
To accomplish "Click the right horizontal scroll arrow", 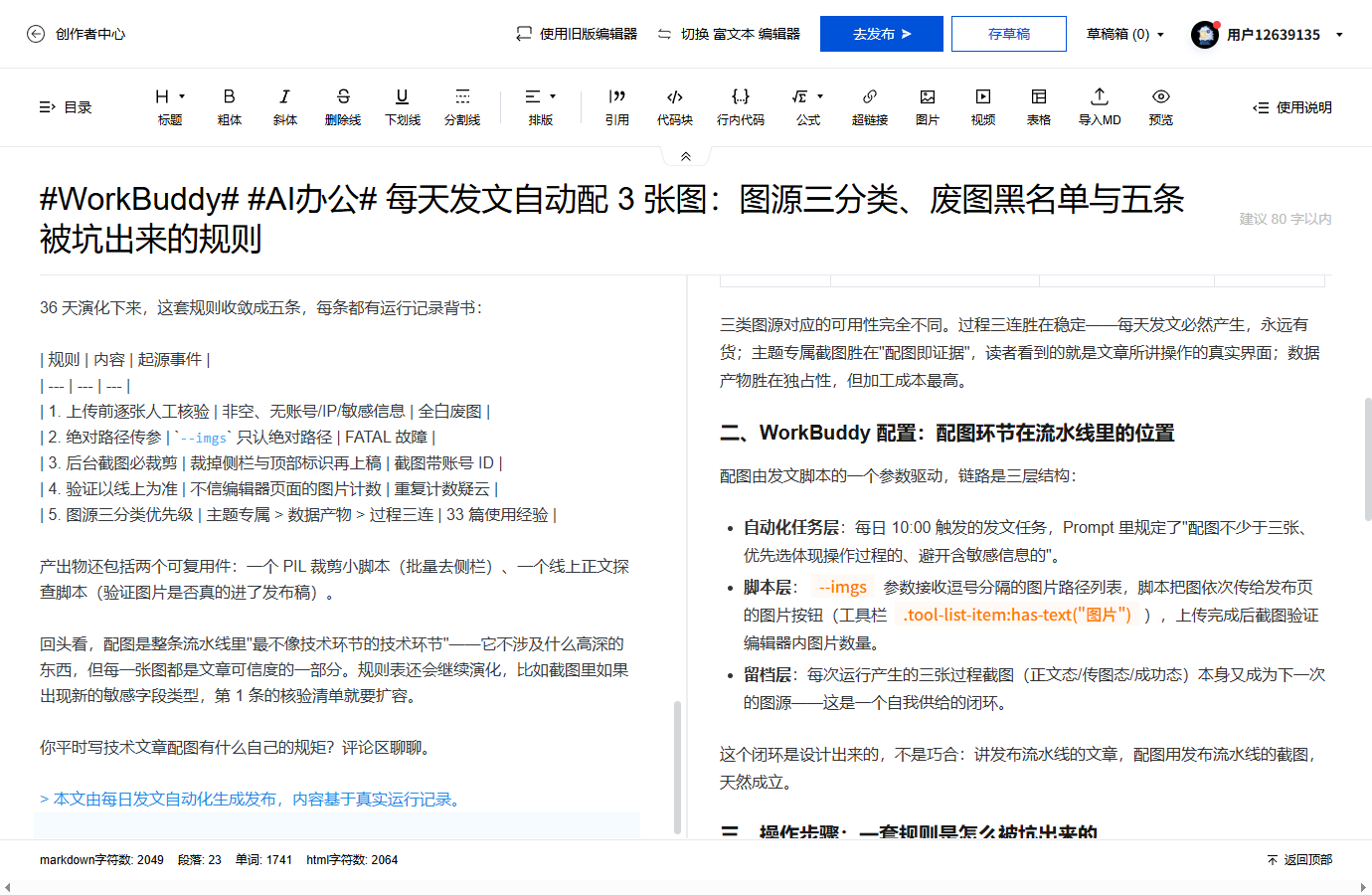I will pos(1363,887).
